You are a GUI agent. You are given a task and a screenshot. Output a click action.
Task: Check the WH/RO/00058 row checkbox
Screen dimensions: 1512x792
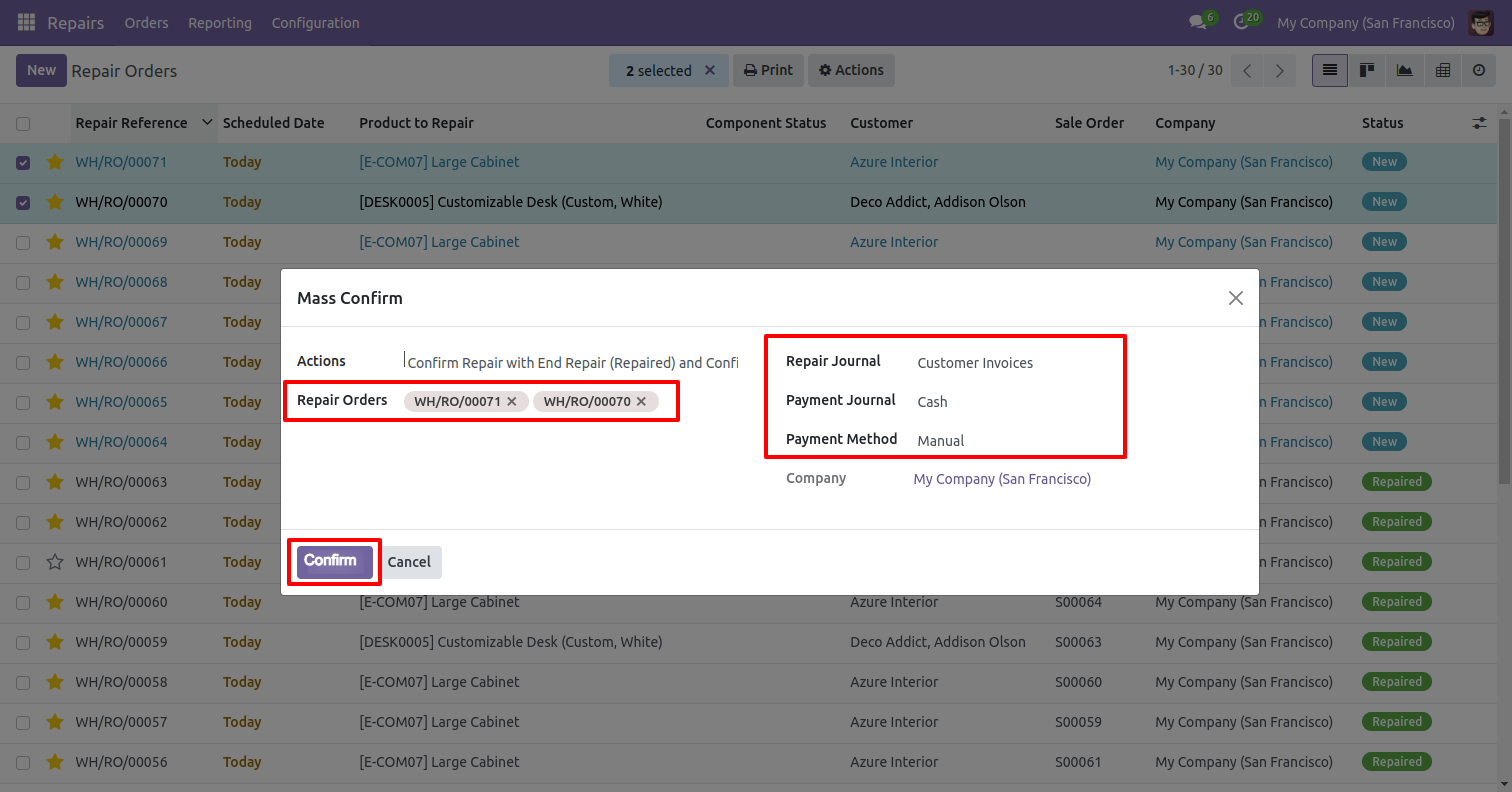pos(23,683)
